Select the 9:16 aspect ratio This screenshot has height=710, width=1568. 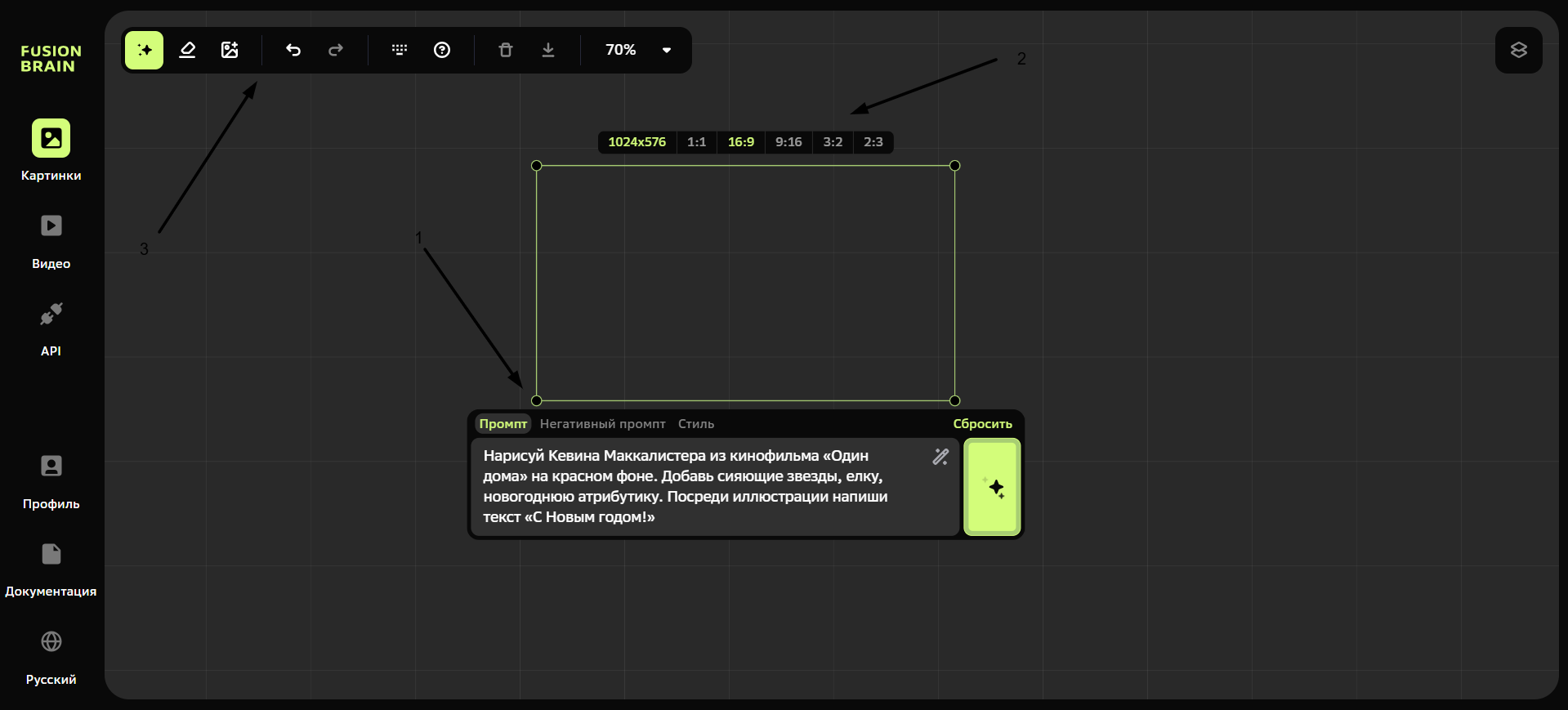pos(788,142)
